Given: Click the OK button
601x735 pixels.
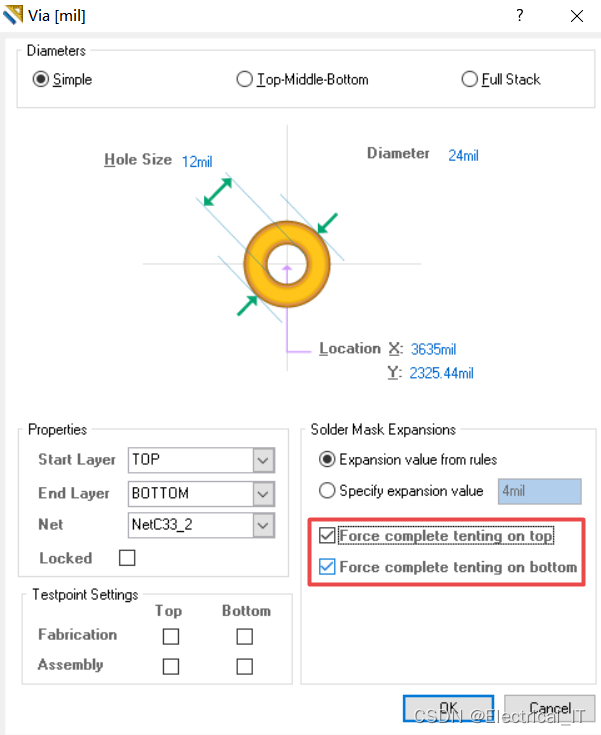Looking at the screenshot, I should tap(448, 708).
